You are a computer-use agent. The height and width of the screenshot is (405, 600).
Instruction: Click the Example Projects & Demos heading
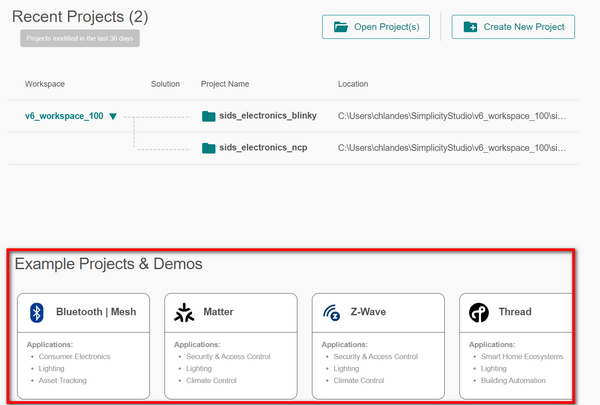(x=108, y=264)
